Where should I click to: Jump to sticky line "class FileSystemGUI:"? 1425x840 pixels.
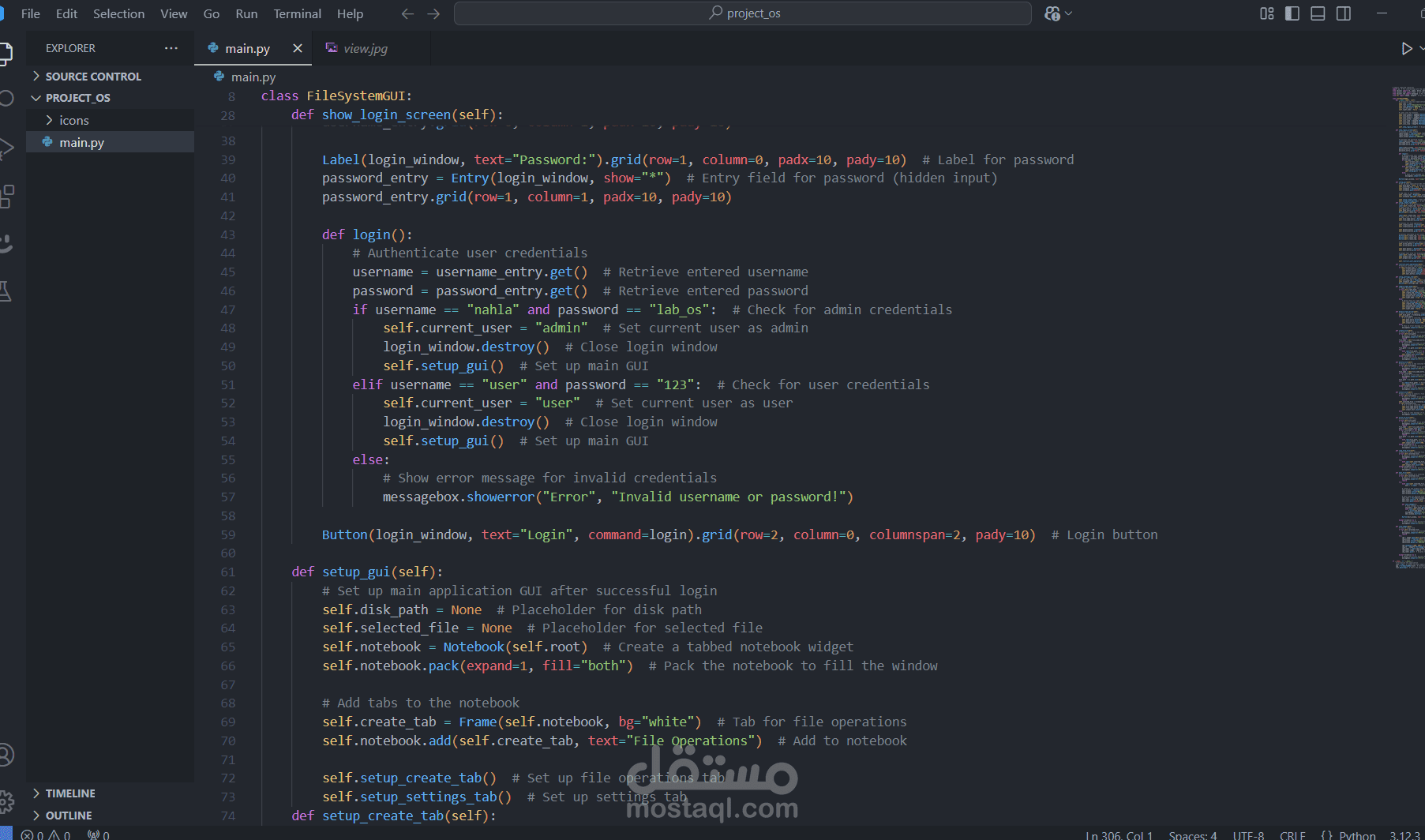pos(337,96)
